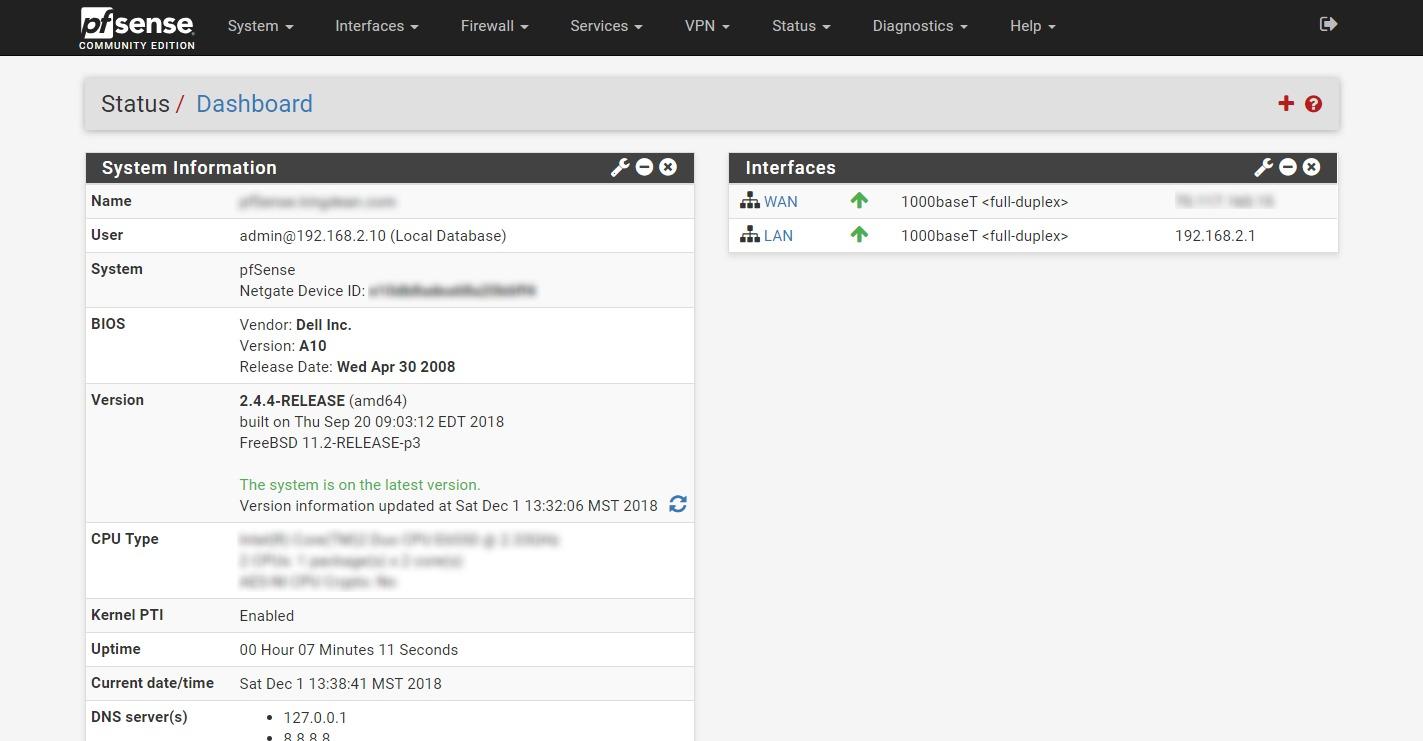Screen dimensions: 1423x741
Task: Collapse the System Information widget
Action: tap(644, 167)
